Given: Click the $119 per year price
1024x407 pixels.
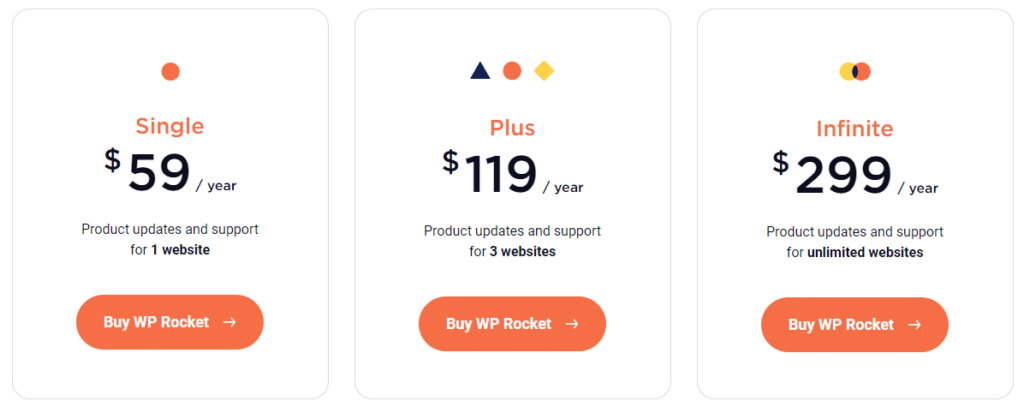Looking at the screenshot, I should (500, 174).
